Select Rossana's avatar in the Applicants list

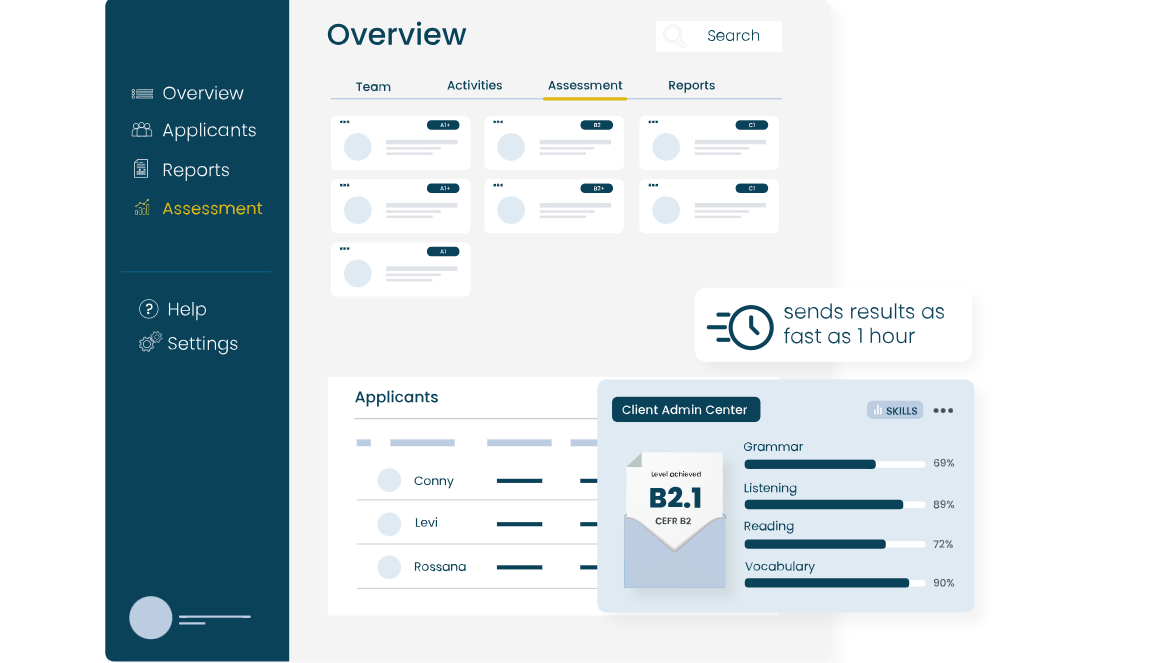click(x=388, y=567)
